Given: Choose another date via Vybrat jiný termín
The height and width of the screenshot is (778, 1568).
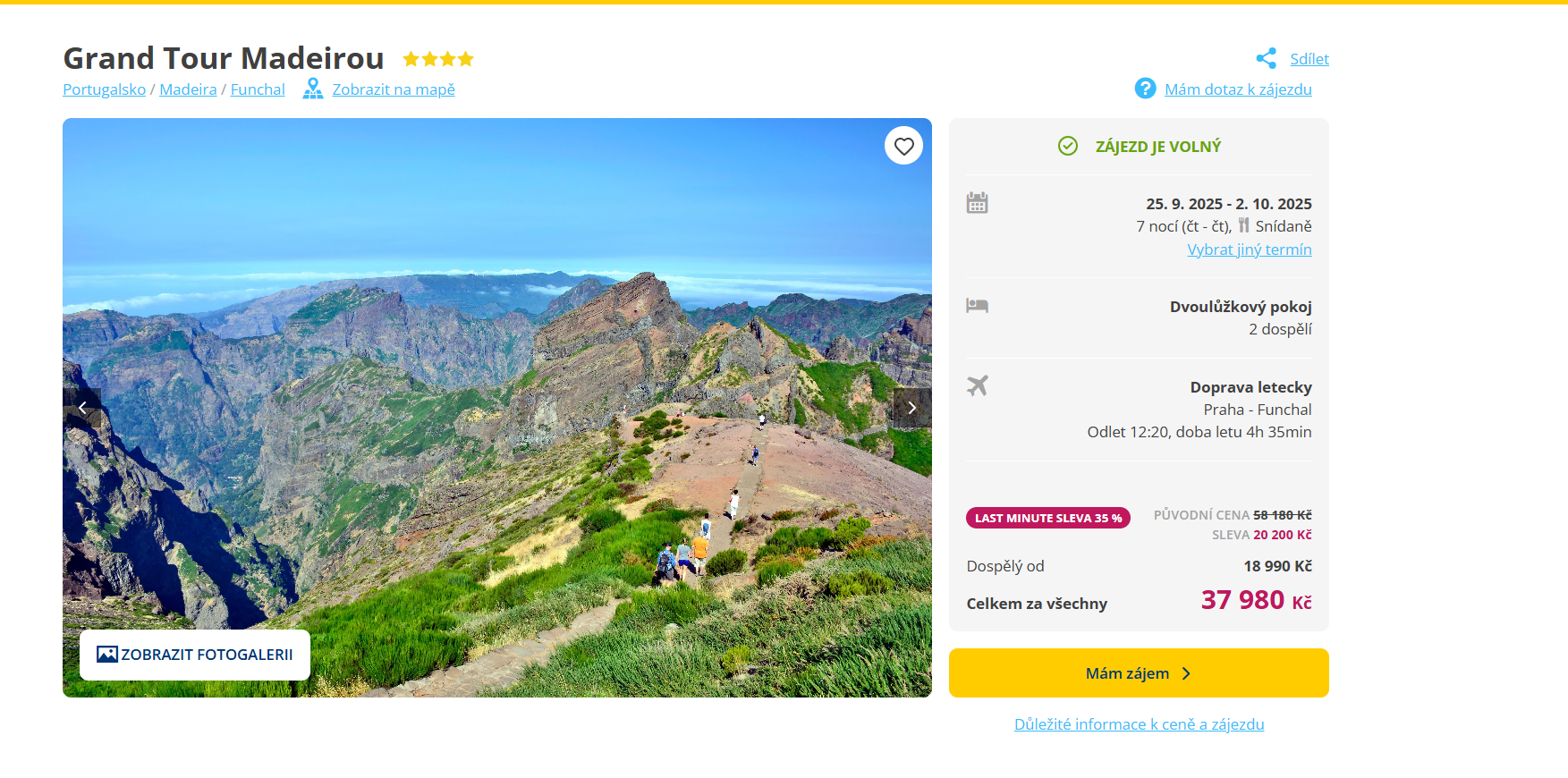Looking at the screenshot, I should [x=1249, y=249].
